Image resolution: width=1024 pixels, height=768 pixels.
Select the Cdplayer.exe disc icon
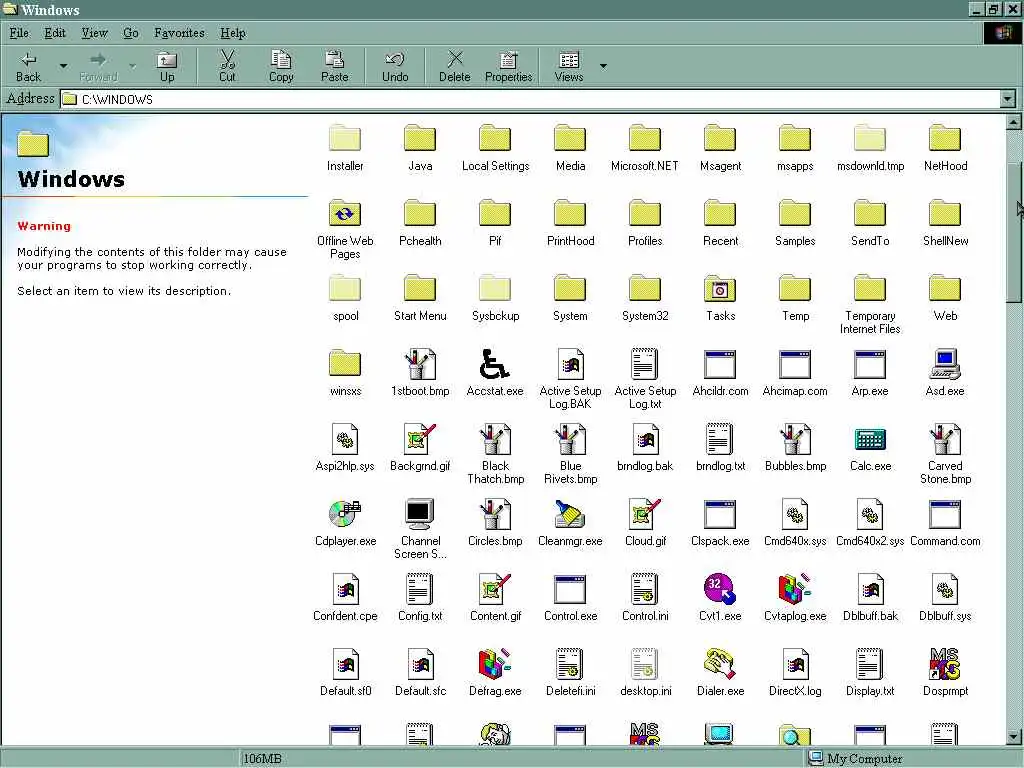(345, 514)
